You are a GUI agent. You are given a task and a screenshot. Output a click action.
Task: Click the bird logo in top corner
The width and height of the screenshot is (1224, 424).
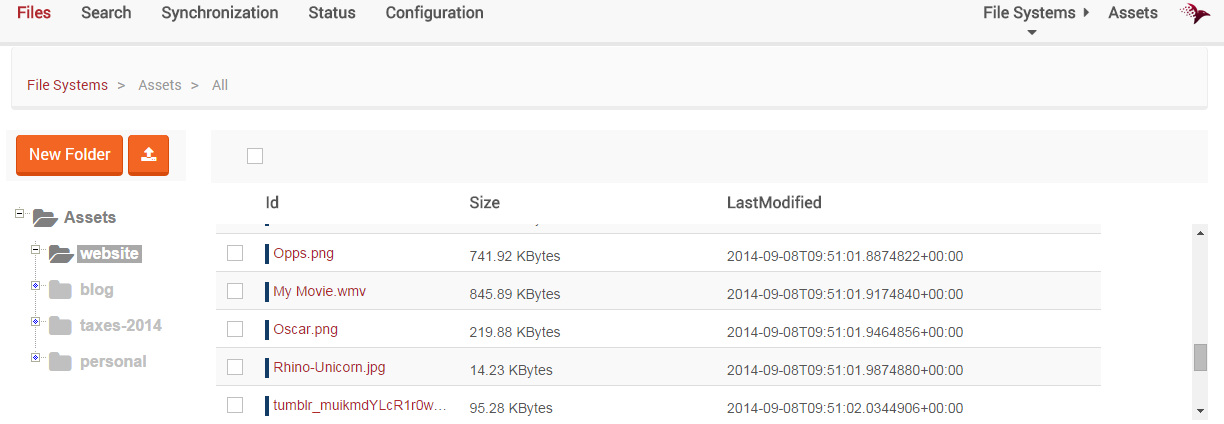[x=1195, y=13]
